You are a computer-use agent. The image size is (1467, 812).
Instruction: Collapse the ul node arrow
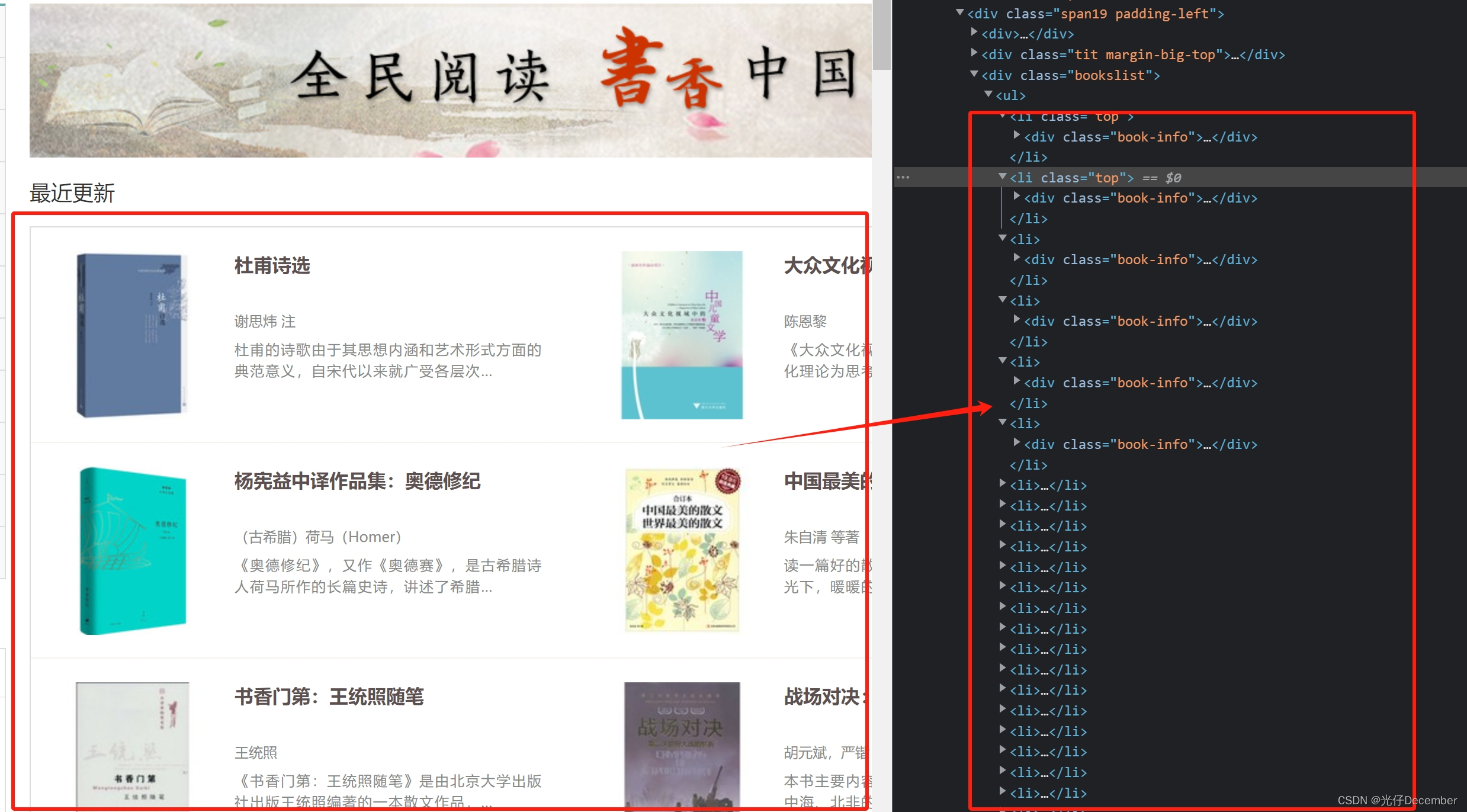(x=988, y=94)
